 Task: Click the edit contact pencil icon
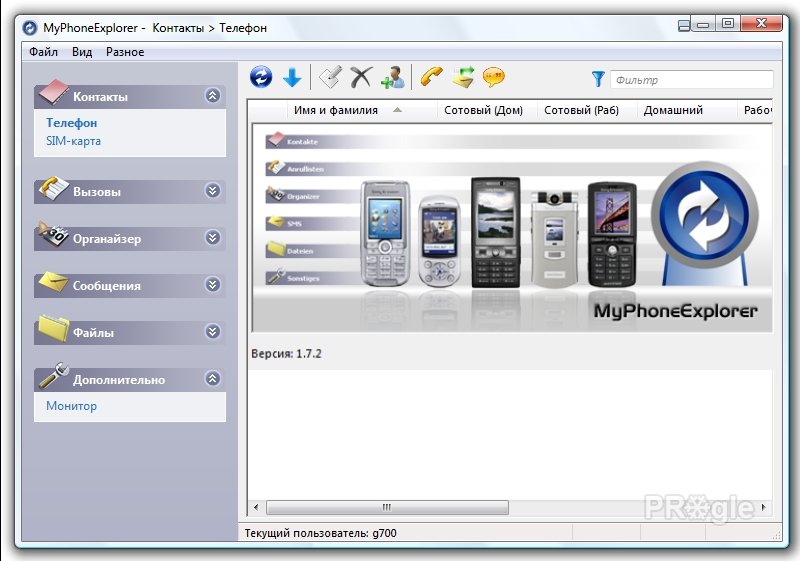[x=330, y=78]
